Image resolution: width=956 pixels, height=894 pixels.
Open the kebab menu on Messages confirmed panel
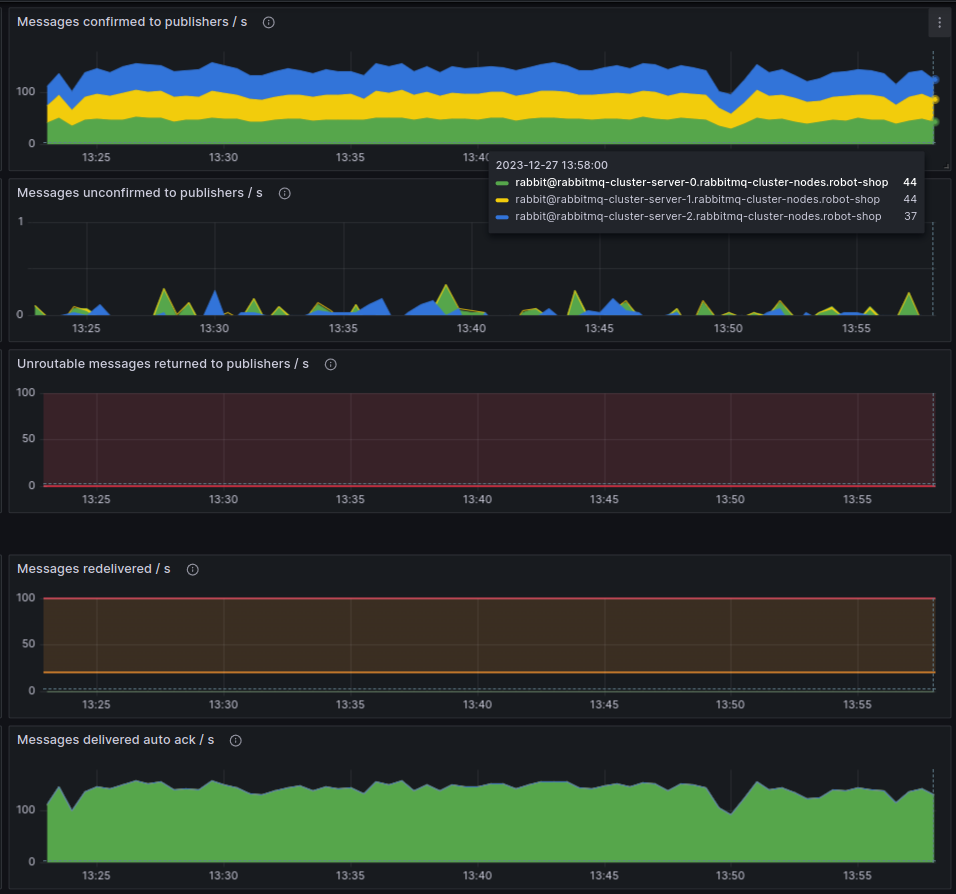click(938, 21)
